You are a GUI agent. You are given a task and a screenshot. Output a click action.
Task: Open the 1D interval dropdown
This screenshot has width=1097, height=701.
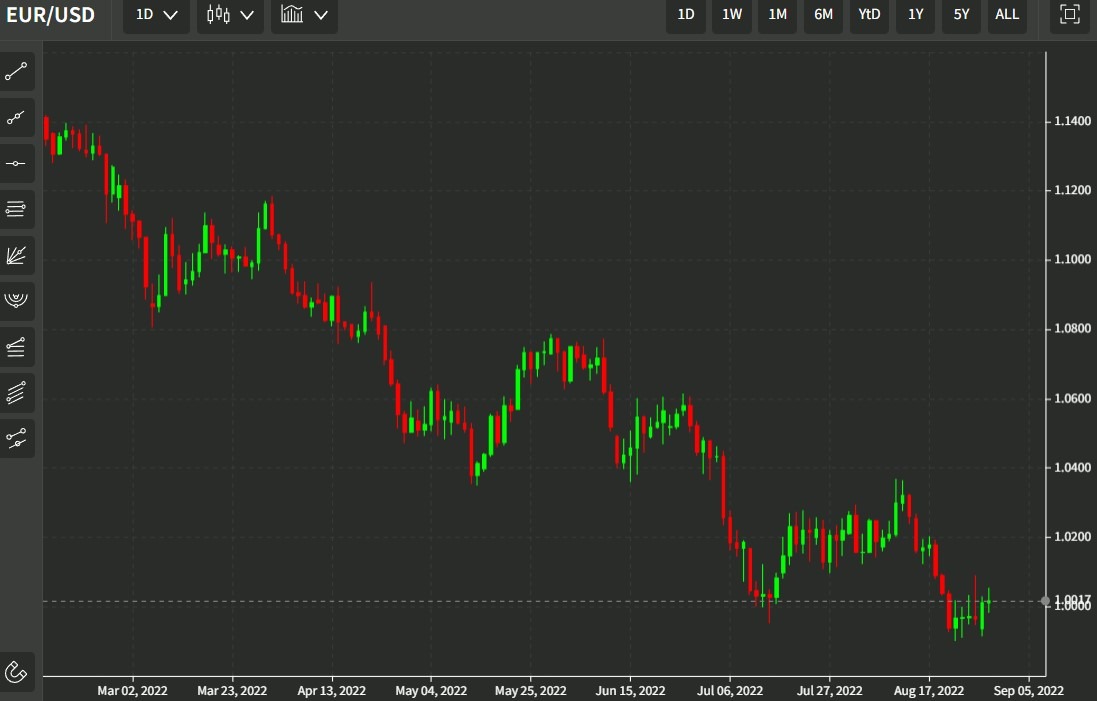[157, 15]
